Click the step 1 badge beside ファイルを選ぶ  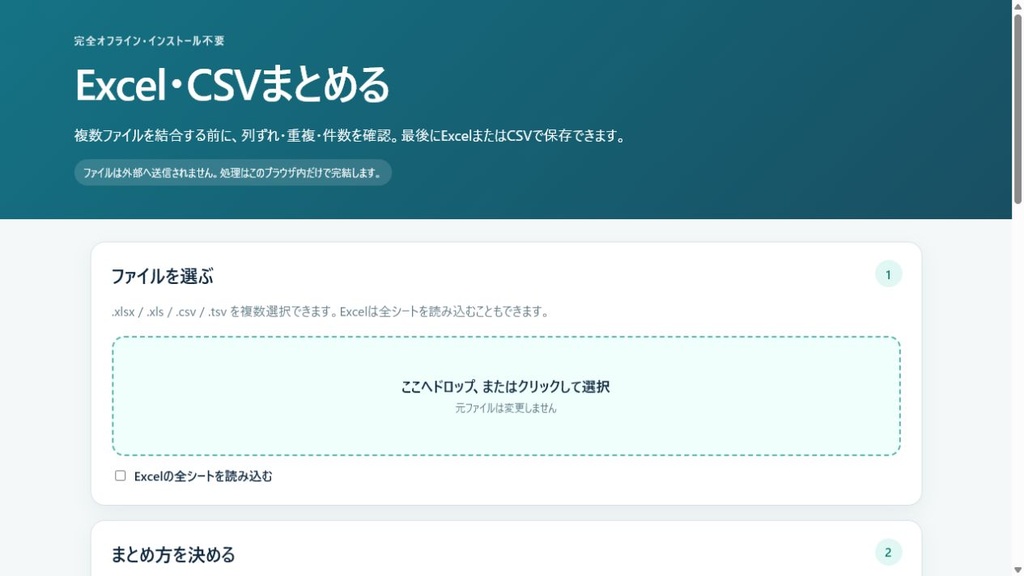pos(888,274)
